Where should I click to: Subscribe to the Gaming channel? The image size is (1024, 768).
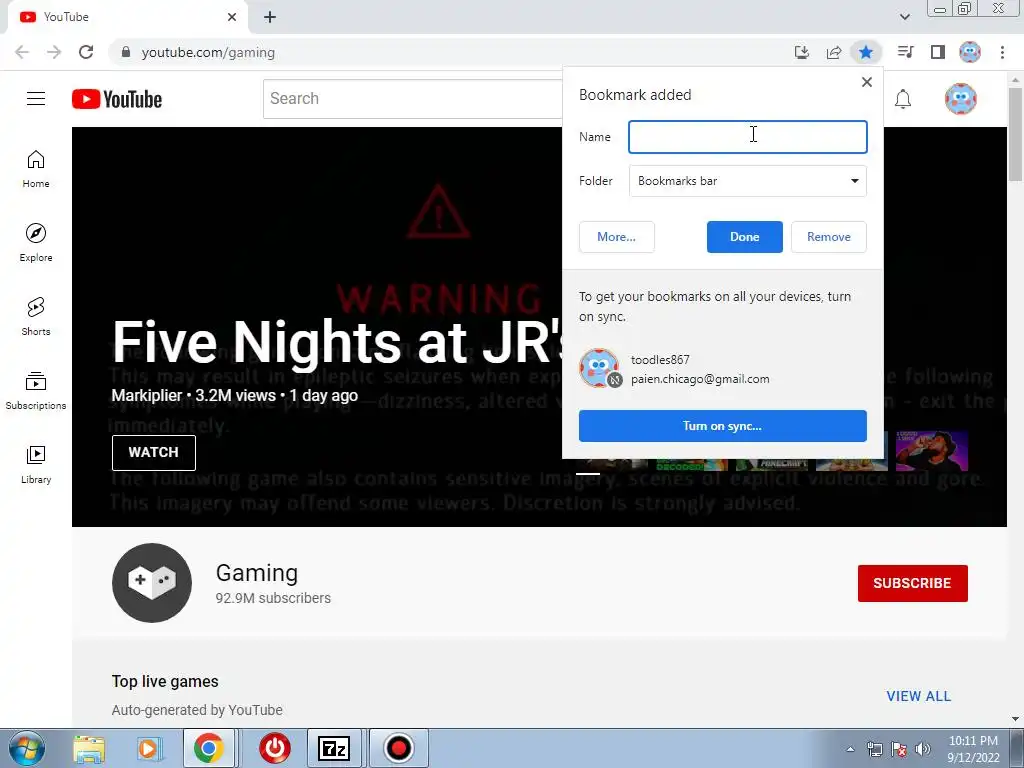(x=912, y=583)
